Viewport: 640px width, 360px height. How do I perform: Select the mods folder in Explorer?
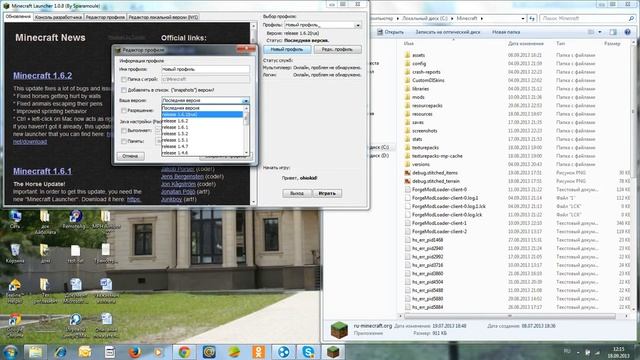(x=418, y=97)
